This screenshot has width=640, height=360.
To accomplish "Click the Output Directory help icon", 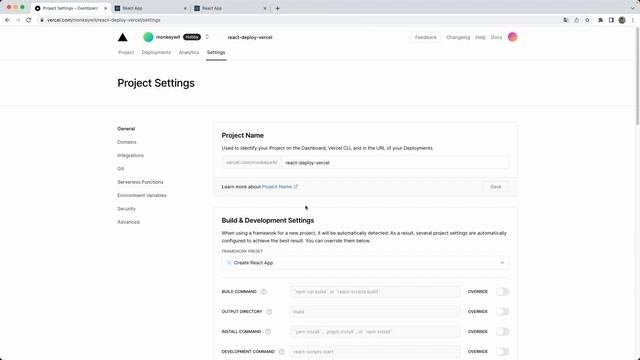I will [269, 312].
